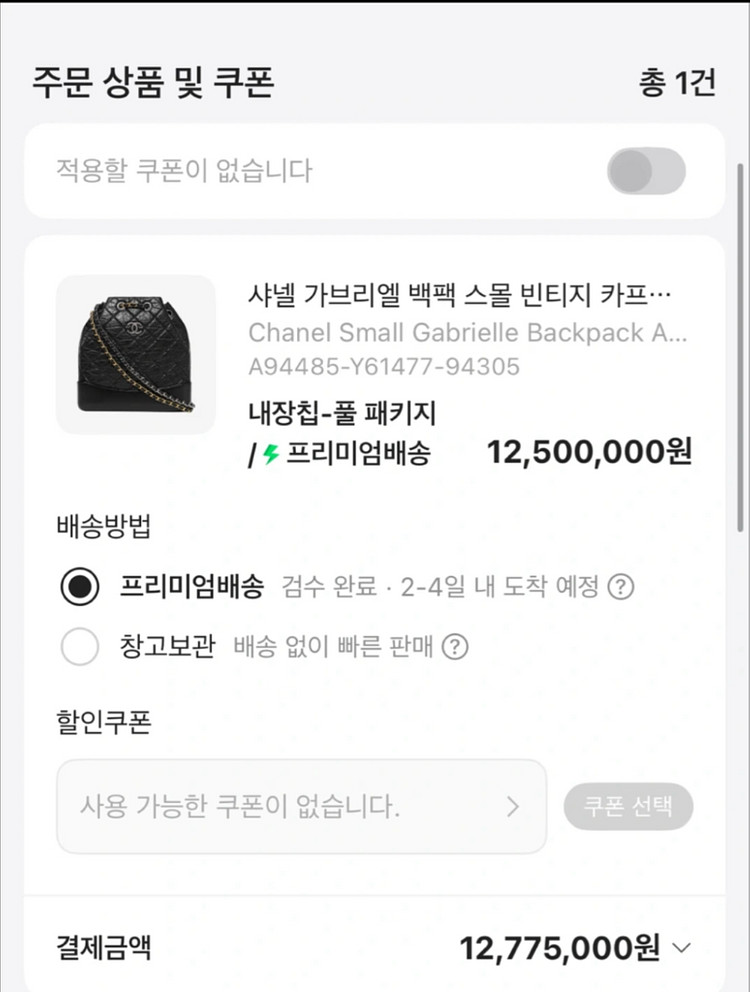Viewport: 750px width, 992px height.
Task: Click the 쿠폰 선택 button
Action: point(628,806)
